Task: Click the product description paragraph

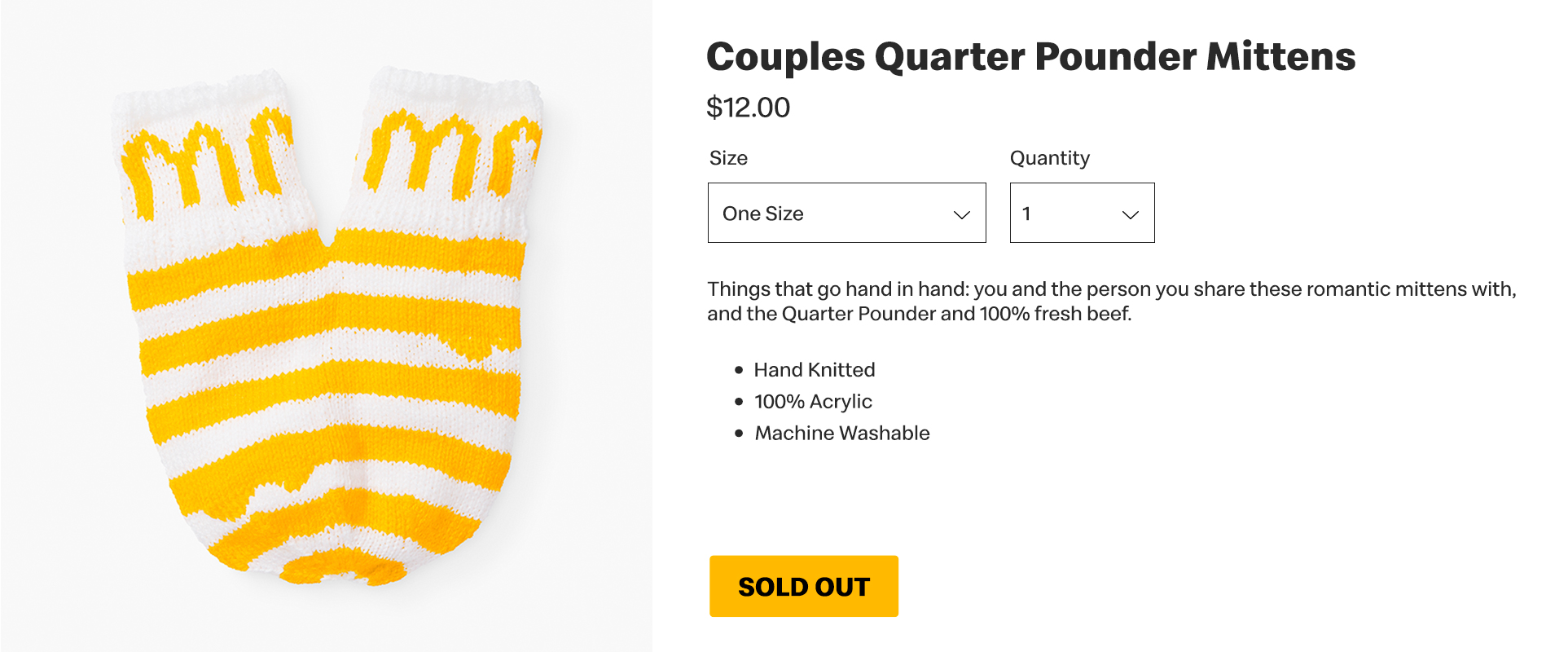Action: [x=1111, y=302]
